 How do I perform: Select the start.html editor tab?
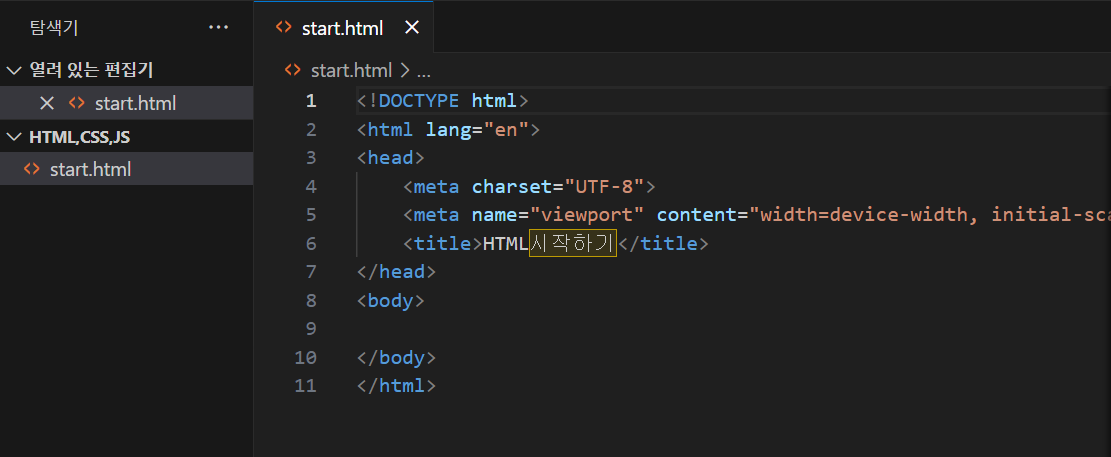click(344, 28)
